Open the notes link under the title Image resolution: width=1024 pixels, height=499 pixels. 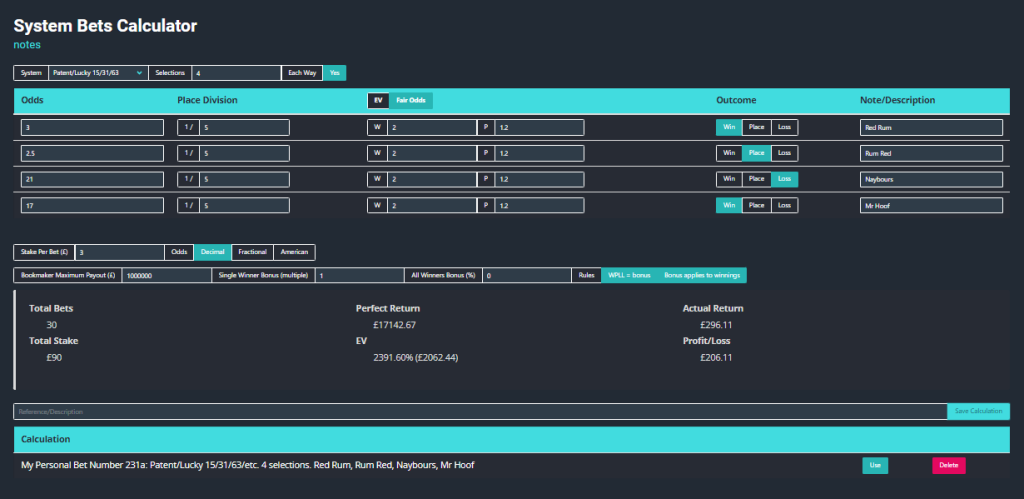tap(27, 44)
